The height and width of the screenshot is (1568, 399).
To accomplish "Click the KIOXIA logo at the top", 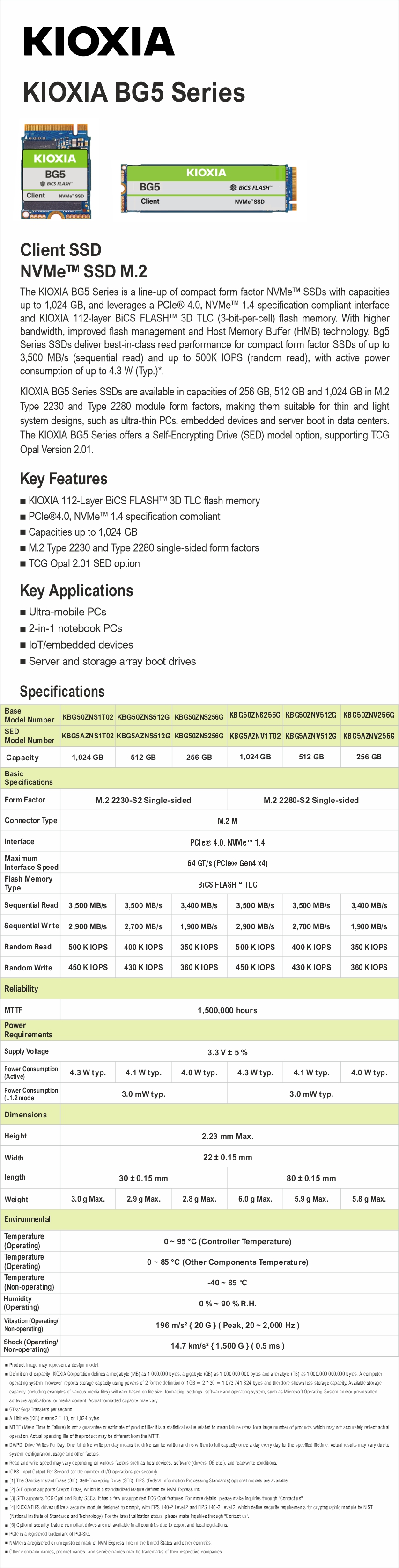I will tap(99, 41).
